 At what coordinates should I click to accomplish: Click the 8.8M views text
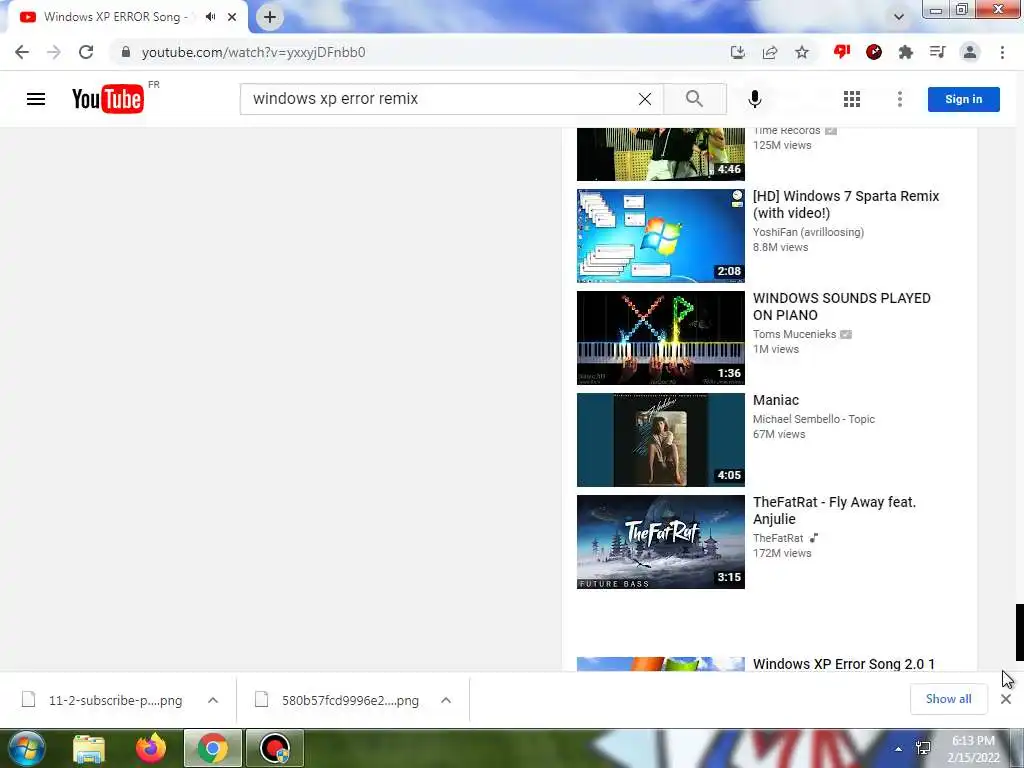click(x=780, y=247)
